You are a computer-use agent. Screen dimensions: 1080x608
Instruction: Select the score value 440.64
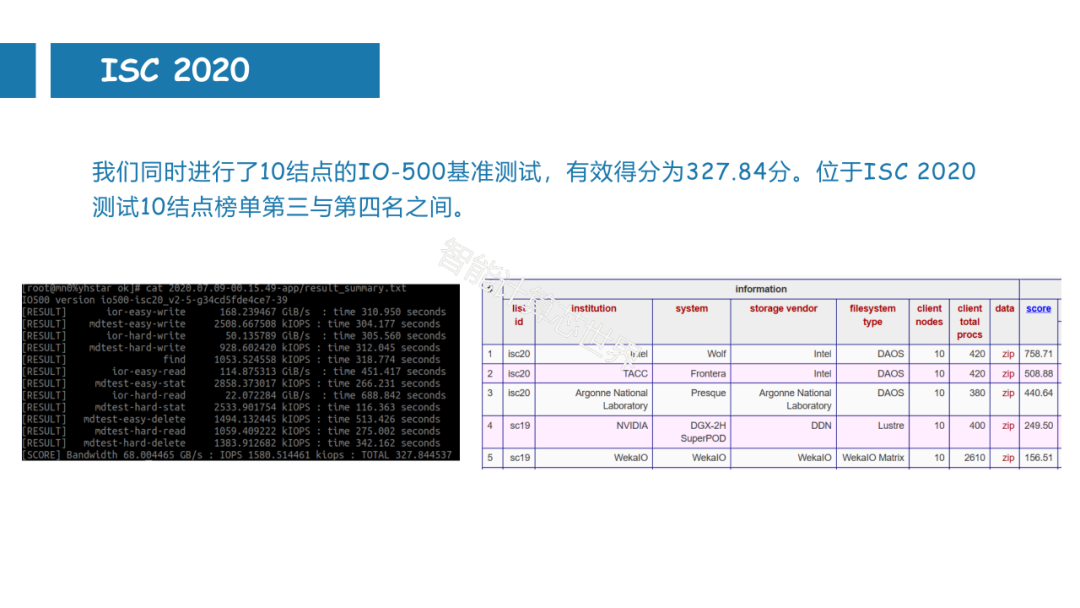(1038, 393)
